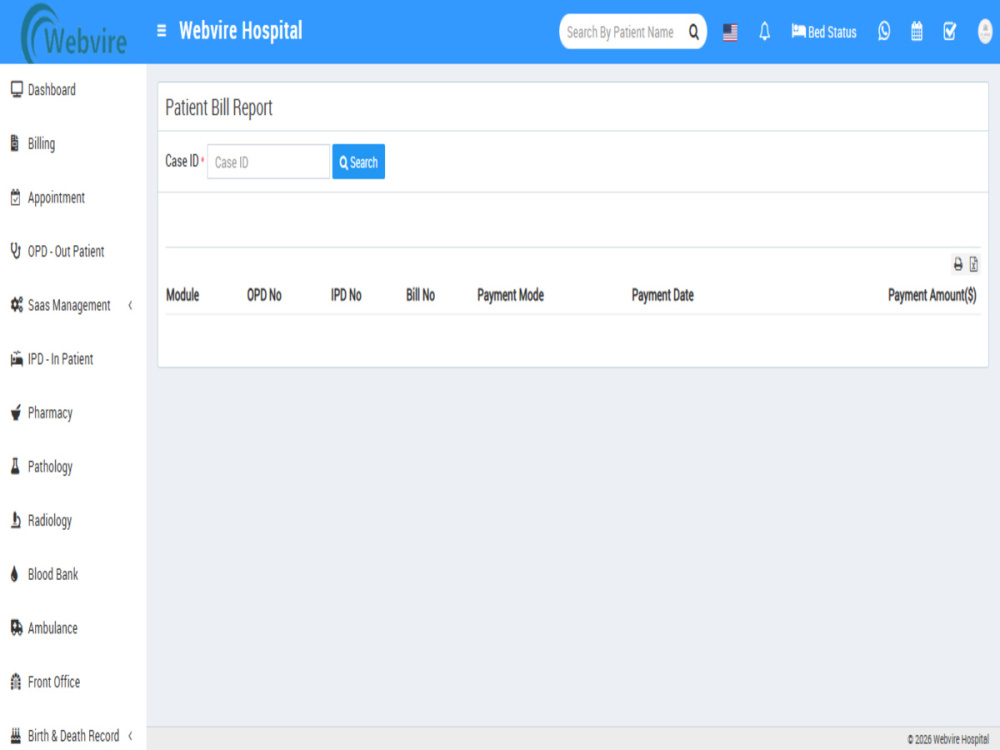
Task: Click the © 2026 Webvire Hospital footer text
Action: [x=948, y=739]
